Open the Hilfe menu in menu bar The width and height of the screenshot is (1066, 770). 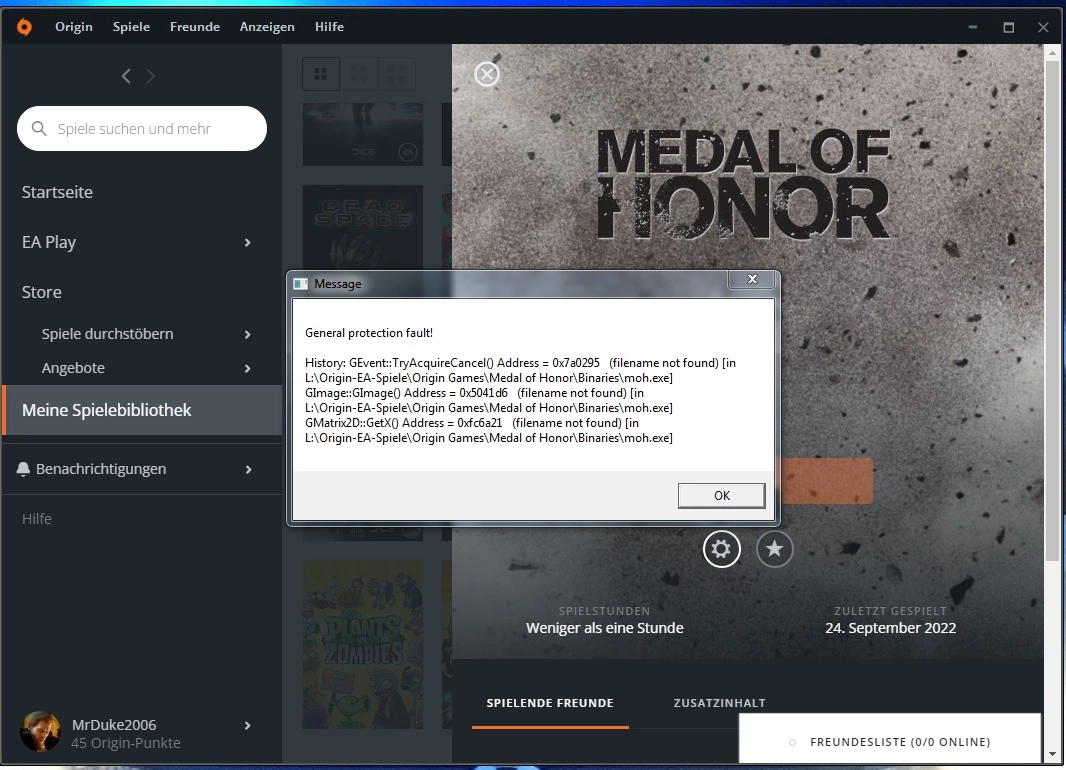click(329, 27)
